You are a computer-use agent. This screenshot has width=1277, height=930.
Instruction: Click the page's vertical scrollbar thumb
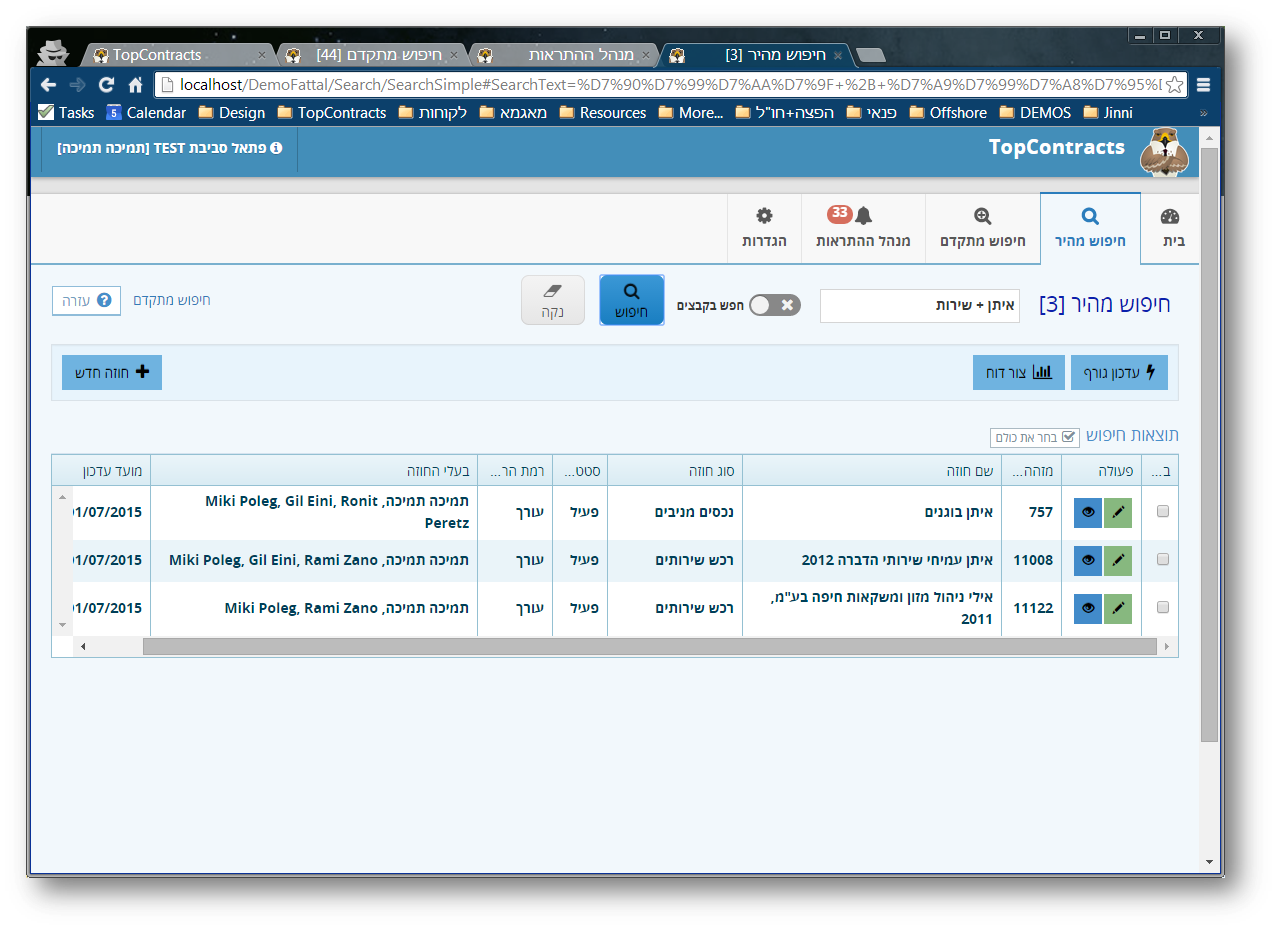point(1209,445)
